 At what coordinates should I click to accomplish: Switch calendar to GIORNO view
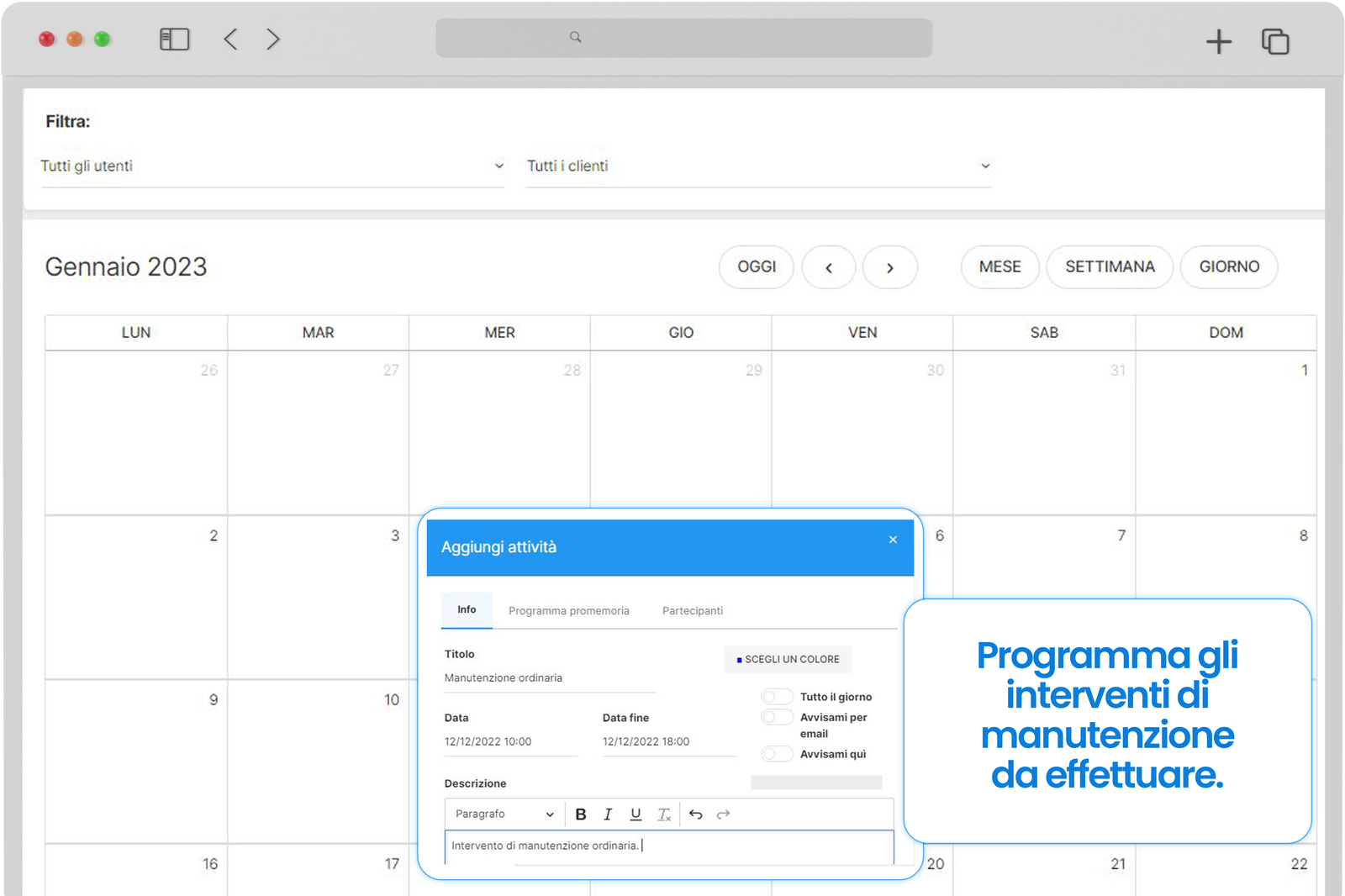[1229, 267]
